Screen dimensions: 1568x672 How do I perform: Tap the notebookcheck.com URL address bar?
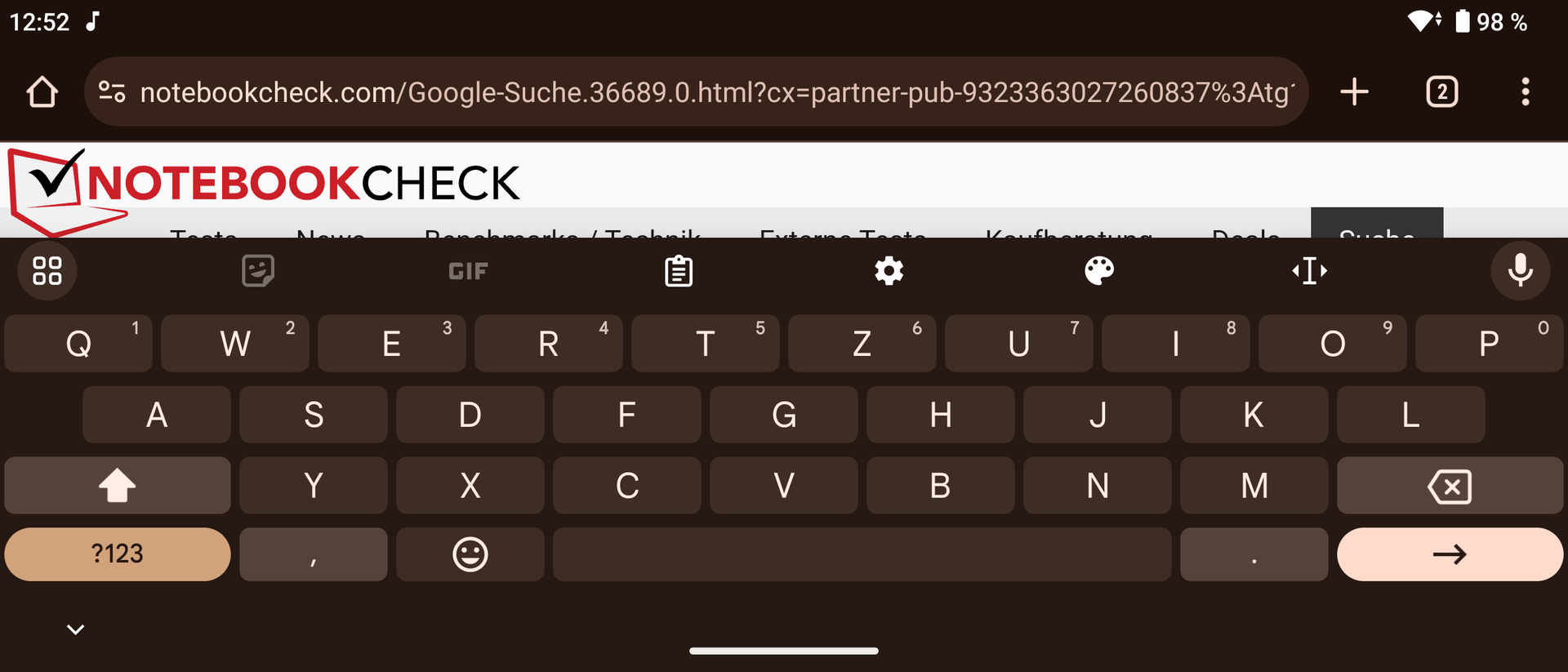pos(696,91)
